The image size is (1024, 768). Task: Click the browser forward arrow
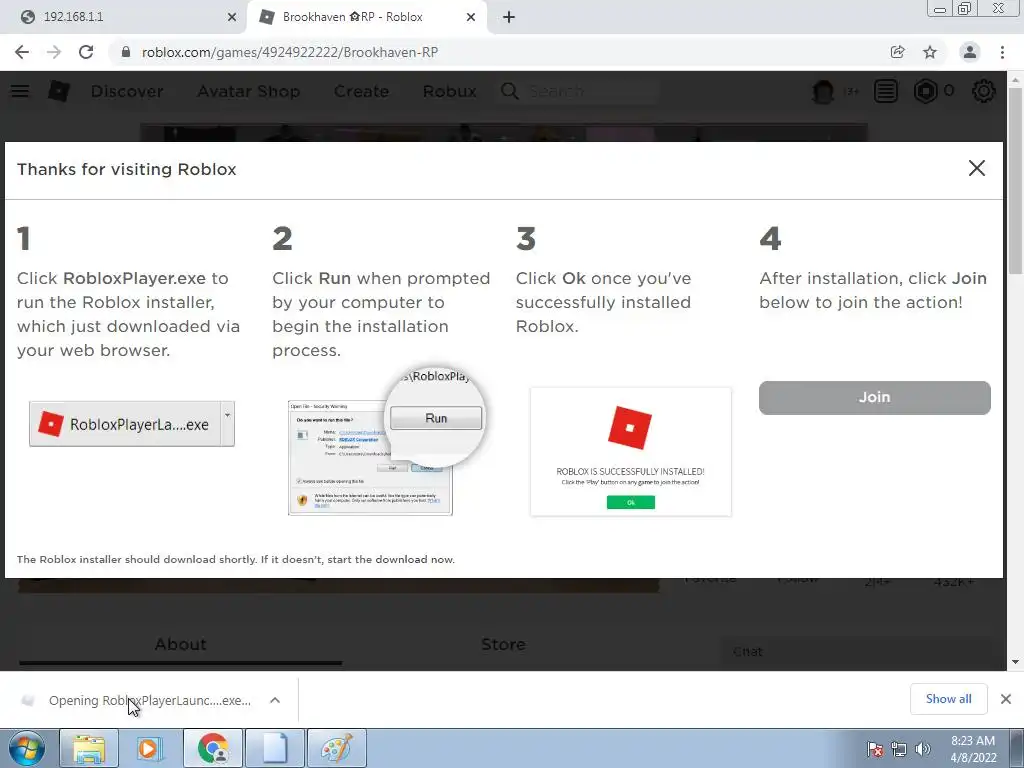coord(54,52)
